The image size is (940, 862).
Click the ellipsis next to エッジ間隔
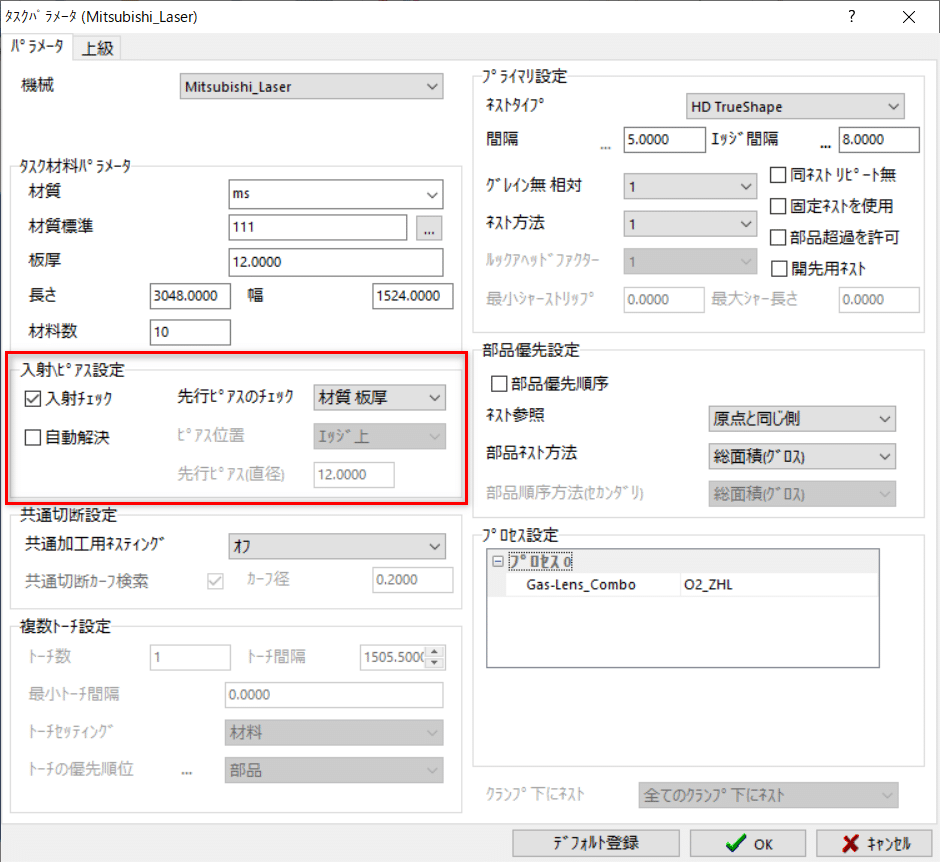826,146
